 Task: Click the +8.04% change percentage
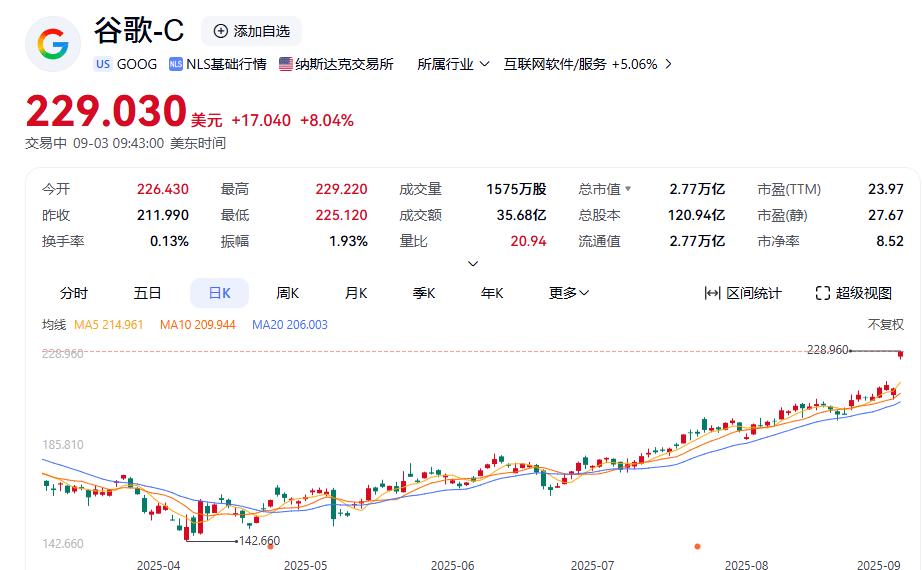point(326,121)
